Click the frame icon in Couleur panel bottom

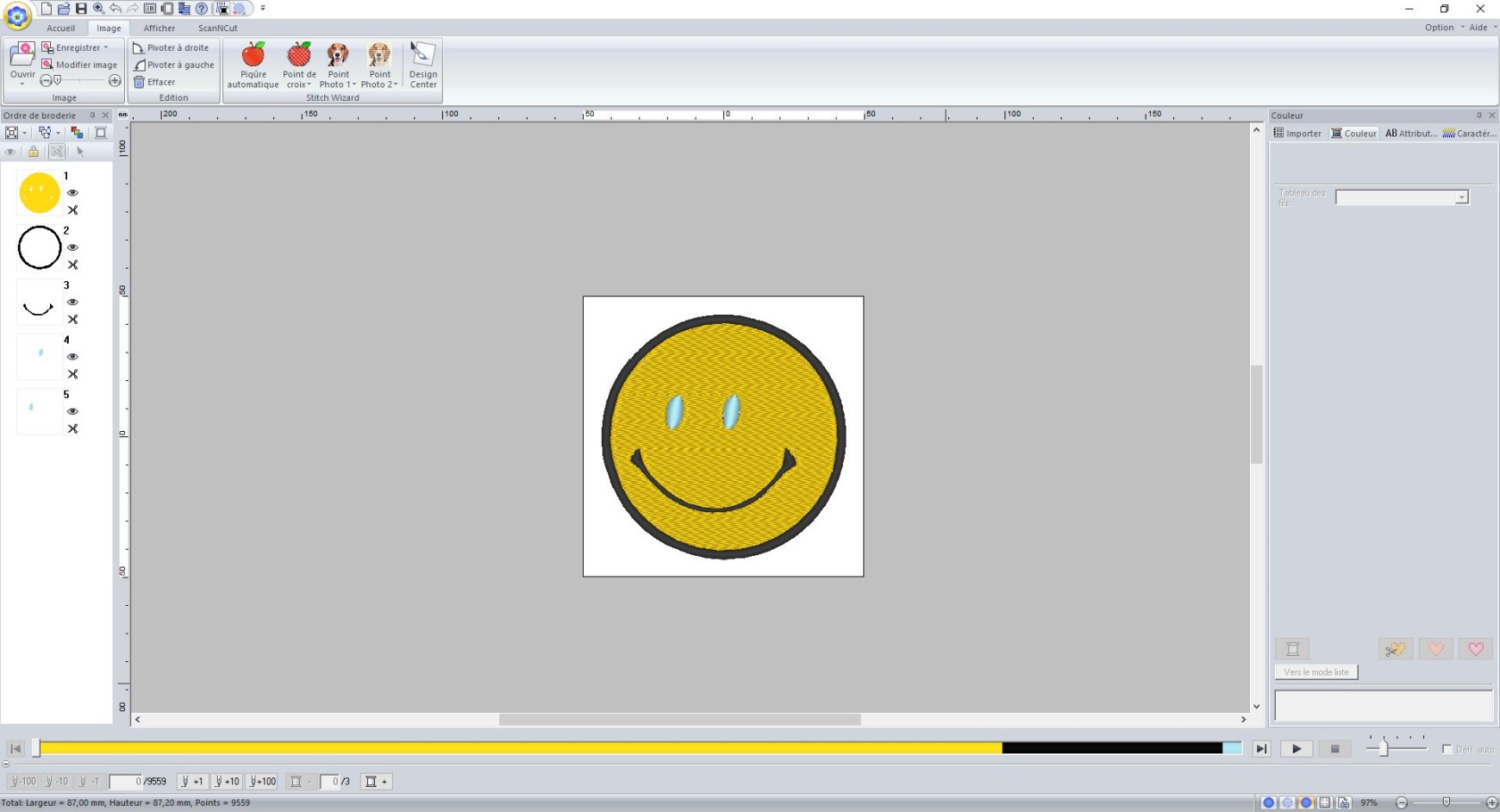(x=1292, y=649)
